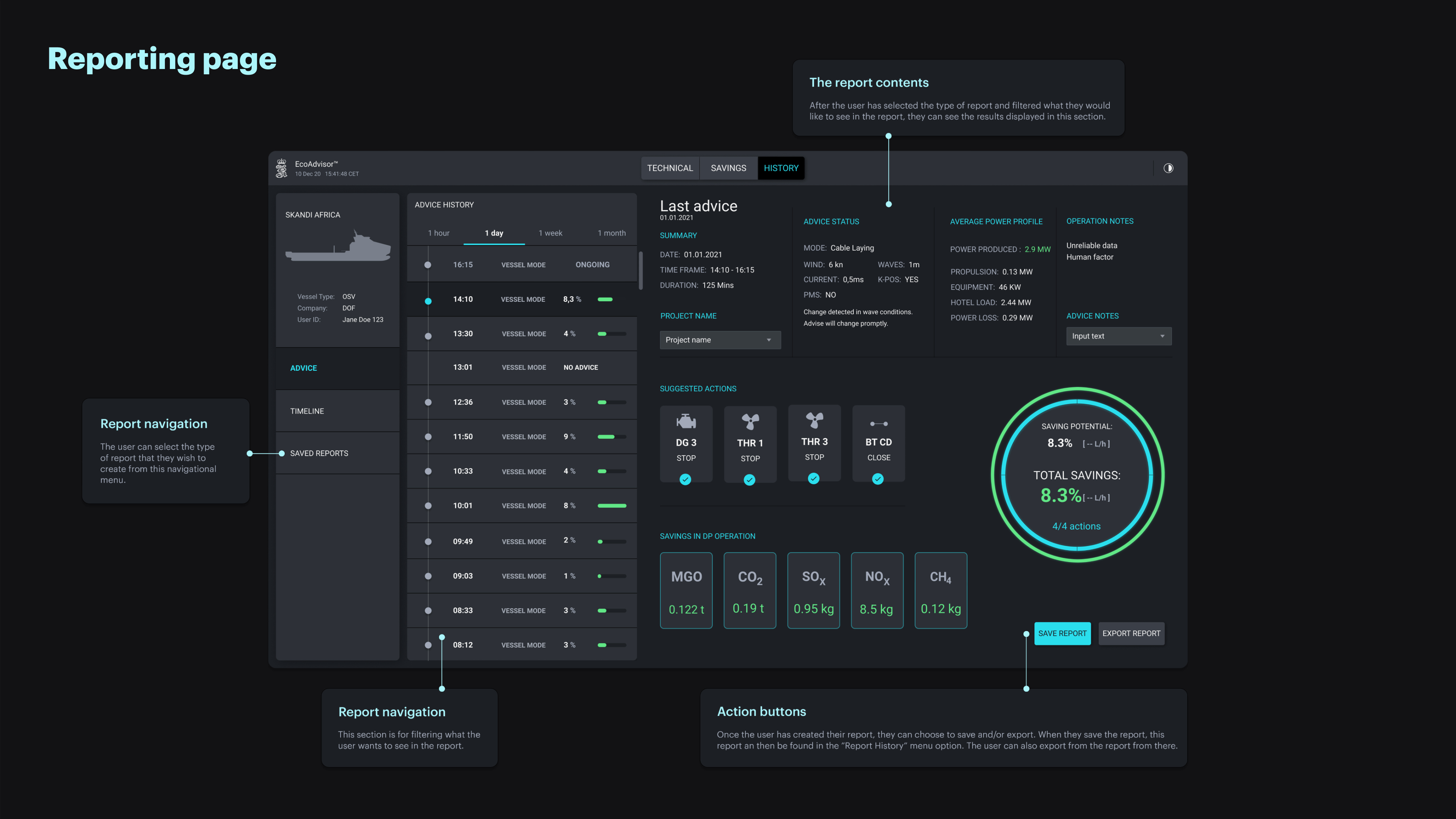Filter advice history to 1 month
Screen dimensions: 1456x819
point(612,233)
